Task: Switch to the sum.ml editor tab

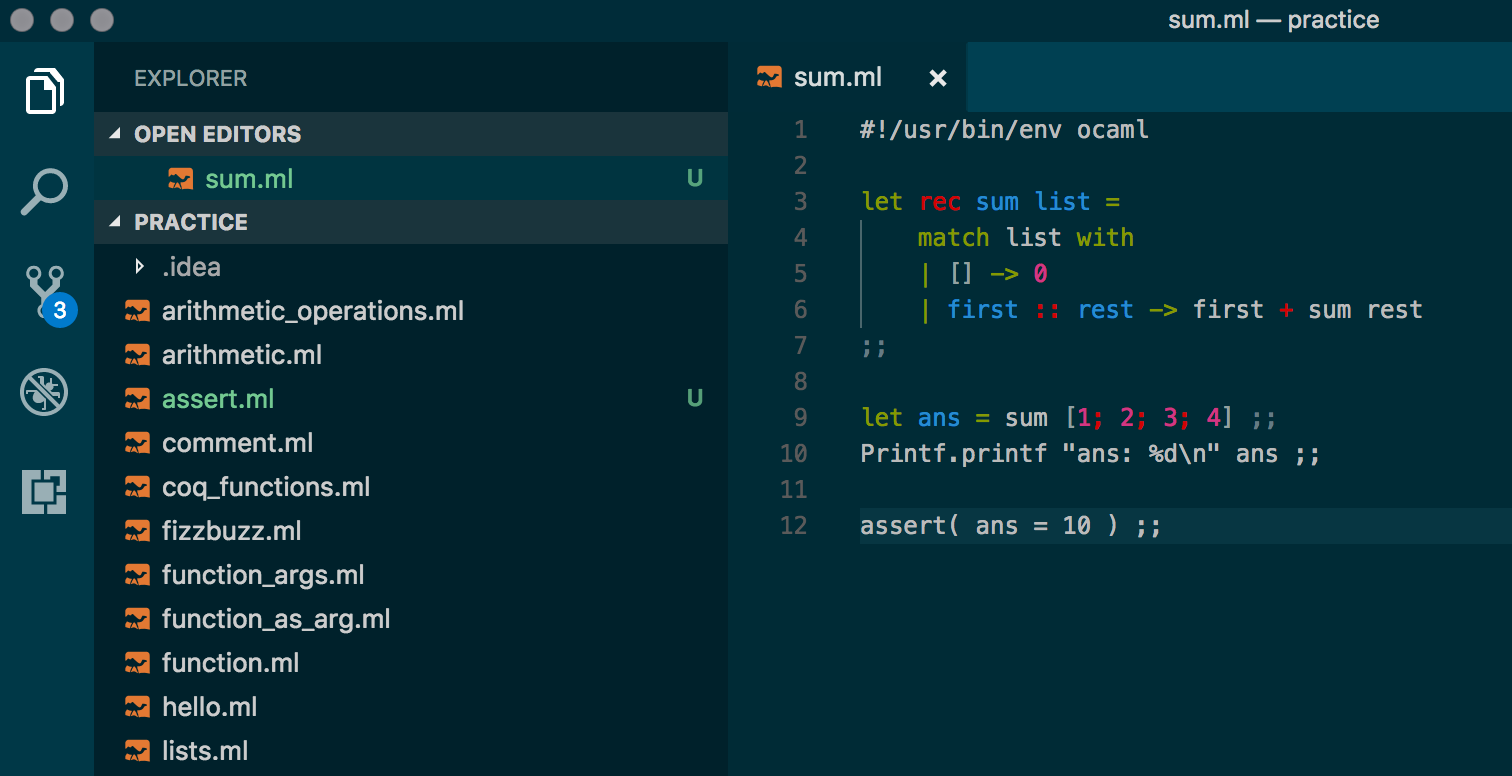Action: (837, 78)
